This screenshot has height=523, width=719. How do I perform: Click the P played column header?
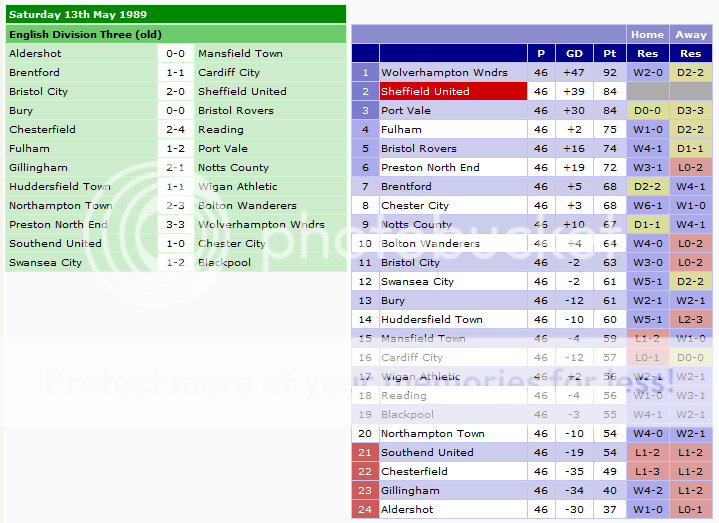[x=541, y=53]
